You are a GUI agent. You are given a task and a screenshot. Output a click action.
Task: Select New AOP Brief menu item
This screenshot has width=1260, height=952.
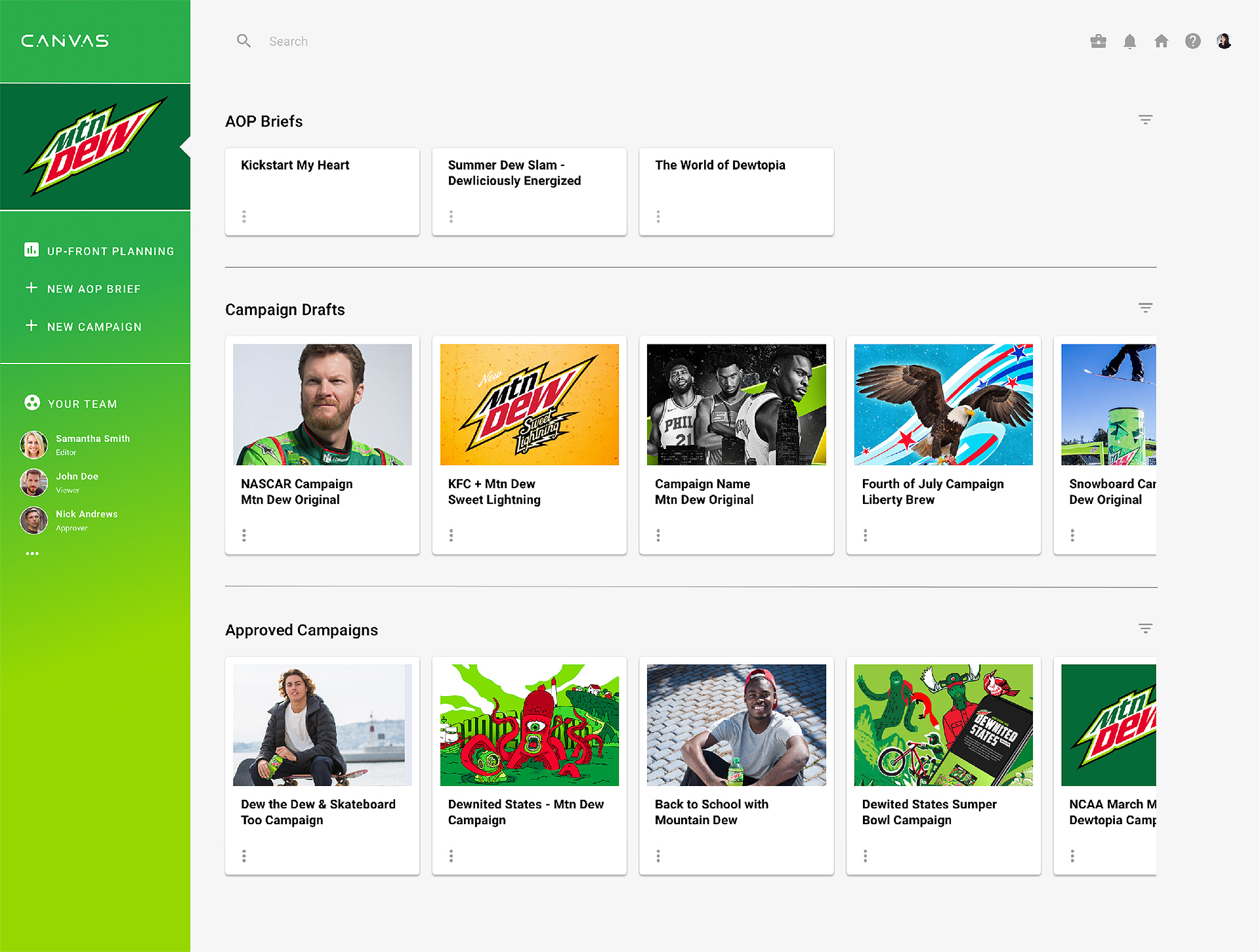coord(83,289)
